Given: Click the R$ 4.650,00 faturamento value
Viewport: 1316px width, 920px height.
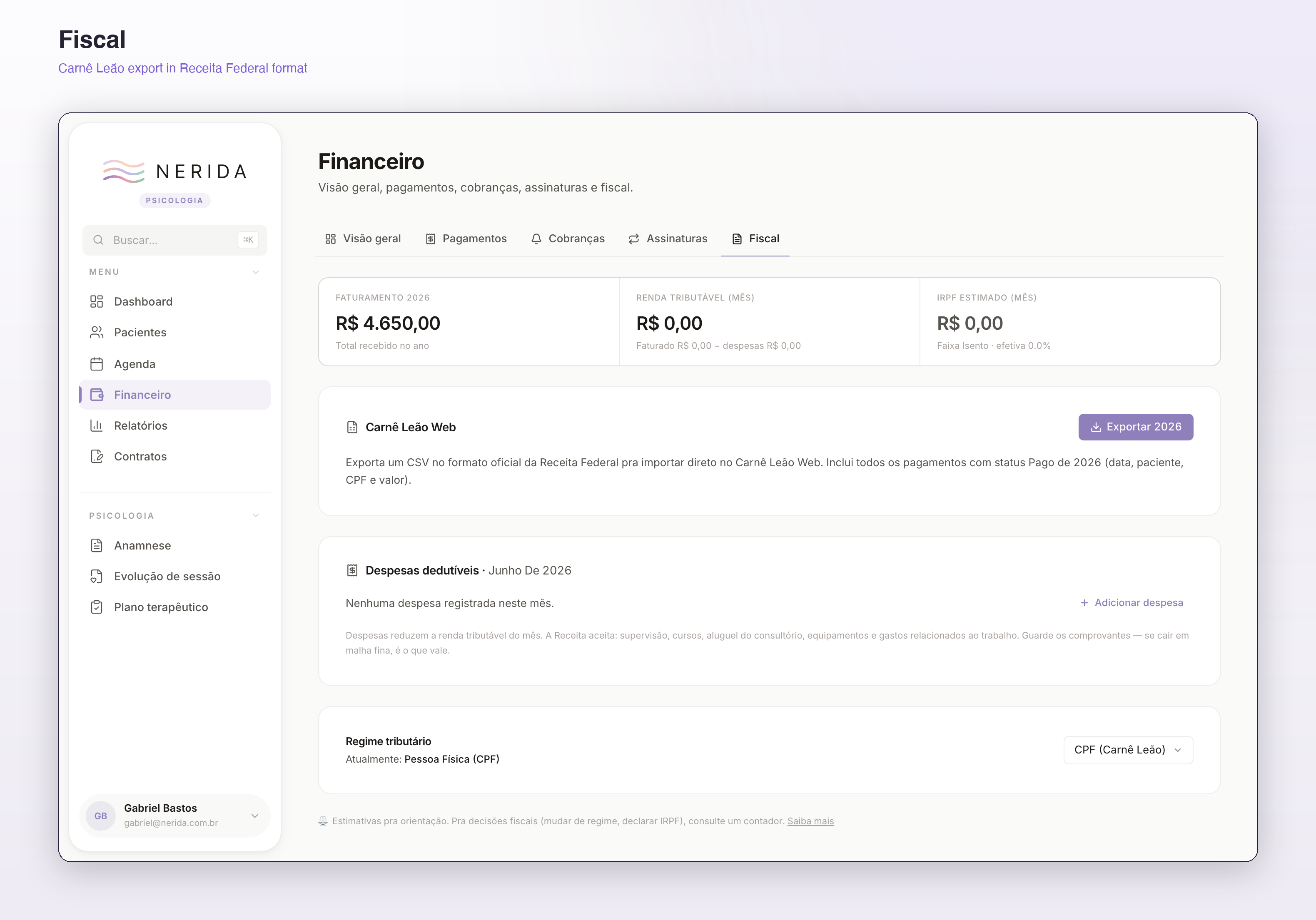Looking at the screenshot, I should coord(388,323).
